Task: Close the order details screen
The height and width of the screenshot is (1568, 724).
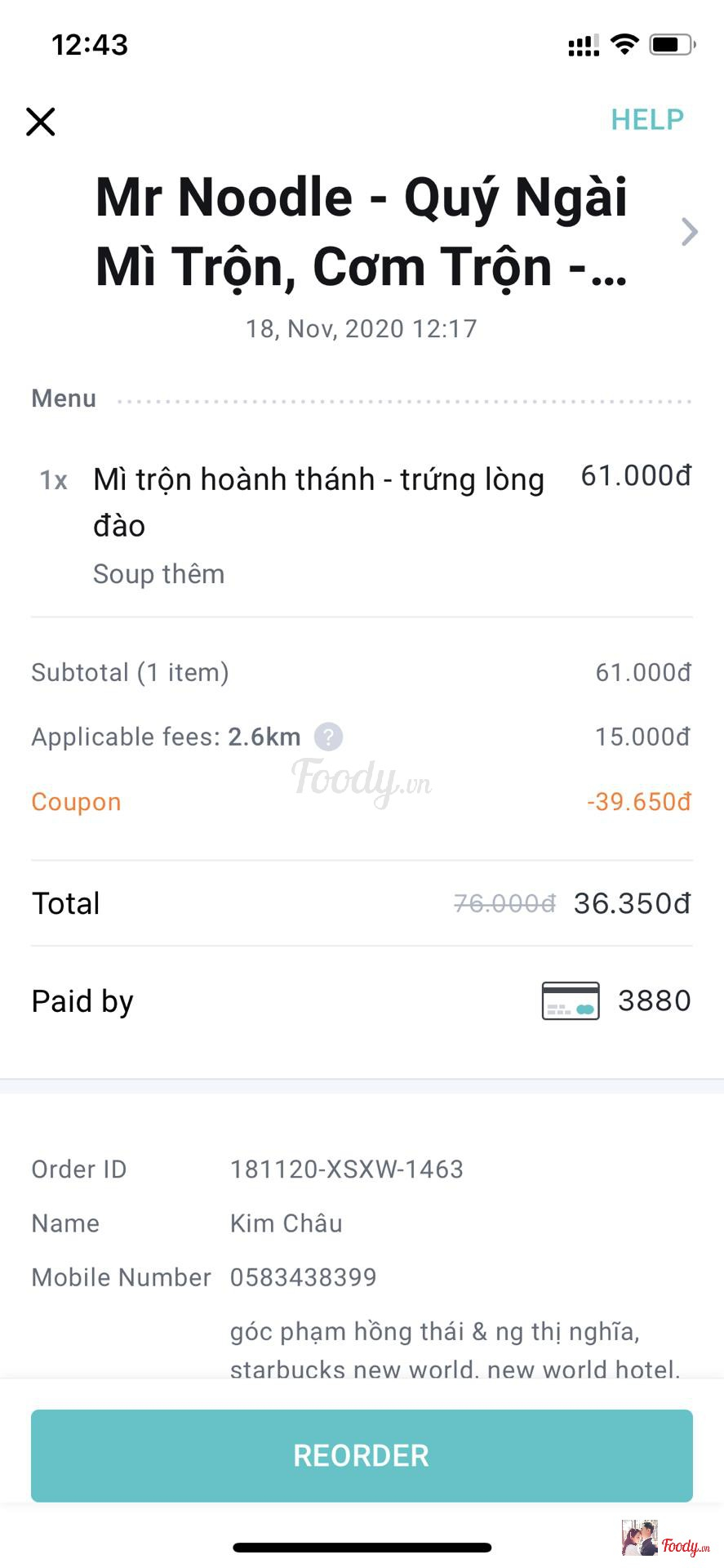Action: point(41,122)
